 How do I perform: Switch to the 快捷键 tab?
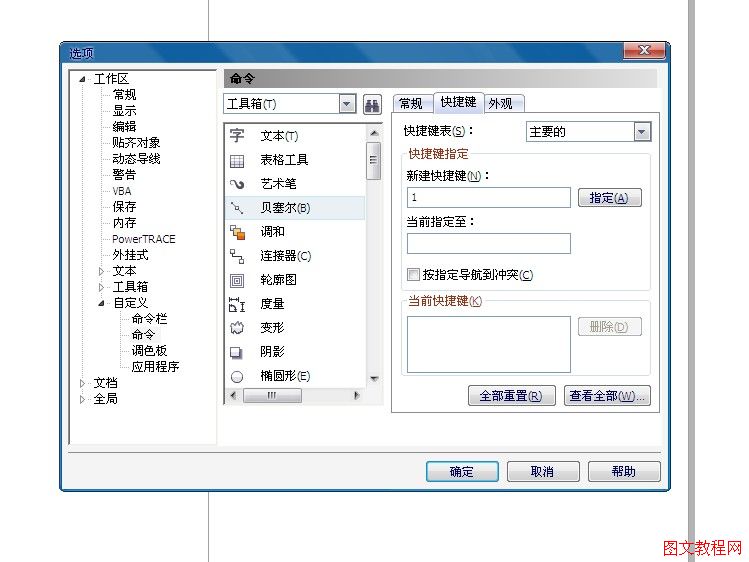(459, 102)
